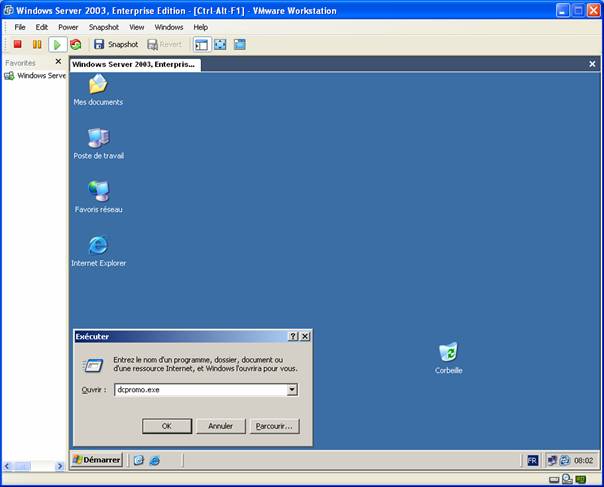Expand the Ouvrir combo box dropdown arrow
The height and width of the screenshot is (487, 604).
[292, 390]
